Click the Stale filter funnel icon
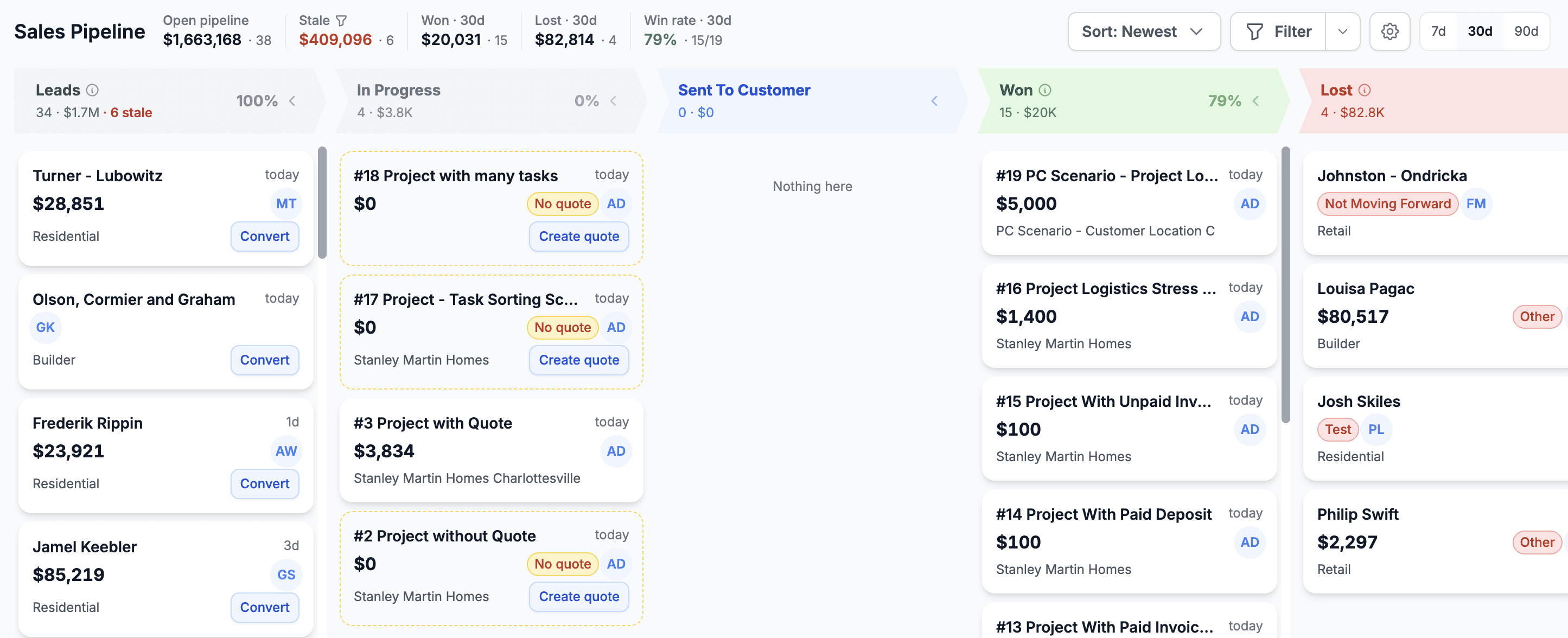 pos(341,21)
